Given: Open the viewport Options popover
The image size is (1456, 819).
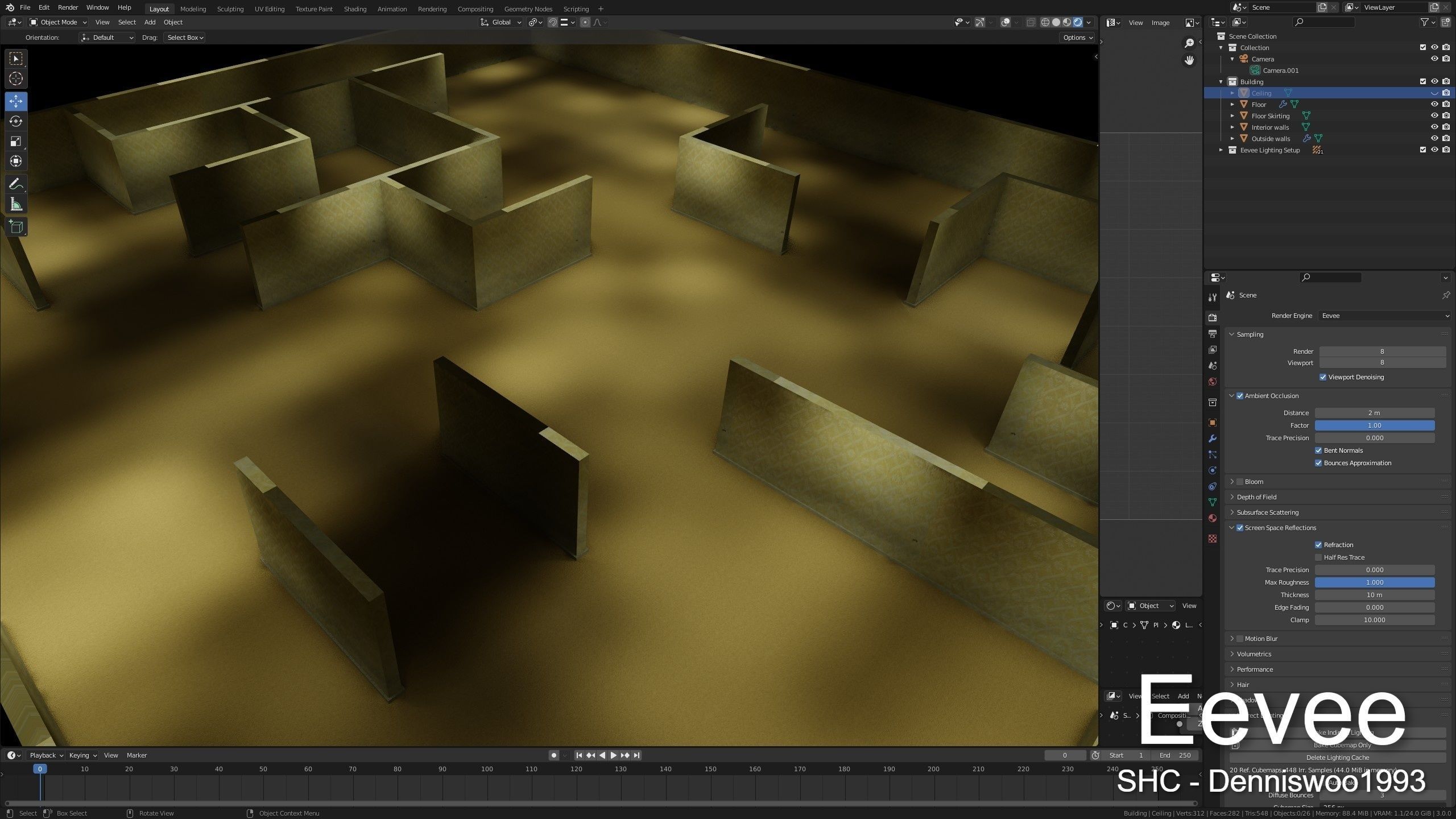Looking at the screenshot, I should click(x=1077, y=38).
